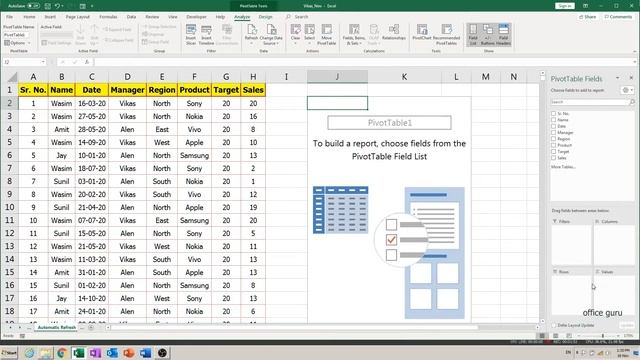Click the Sign in button
Image resolution: width=640 pixels, height=360 pixels.
tap(565, 6)
